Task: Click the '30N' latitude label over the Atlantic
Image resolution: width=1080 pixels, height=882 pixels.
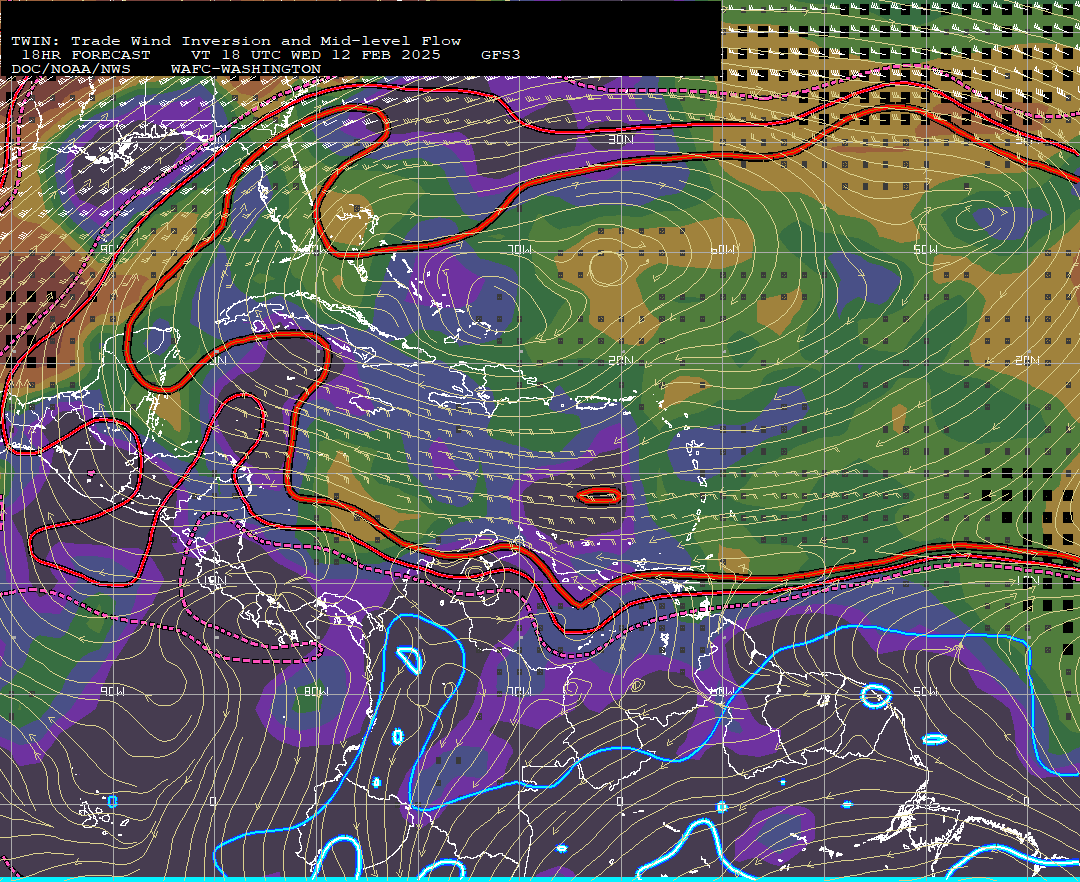Action: click(x=621, y=140)
